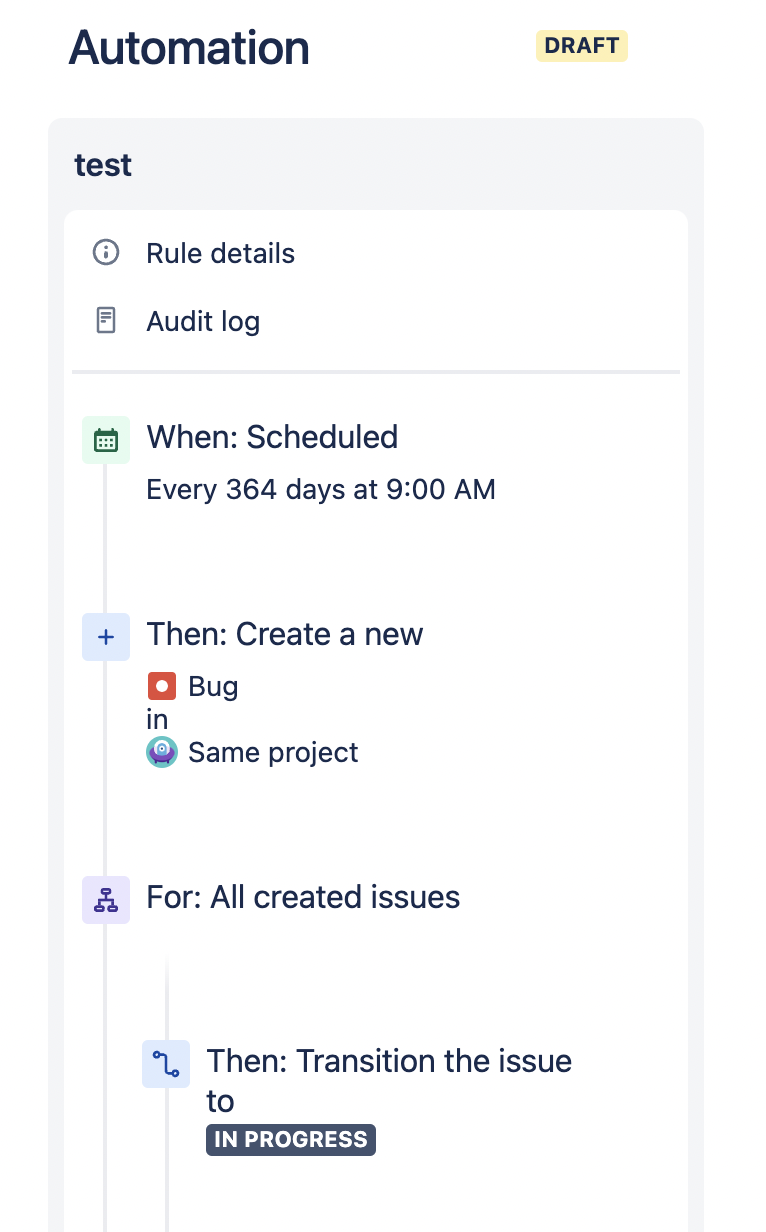Click the schedule text Every 364 days at 9:00 AM

pos(321,489)
